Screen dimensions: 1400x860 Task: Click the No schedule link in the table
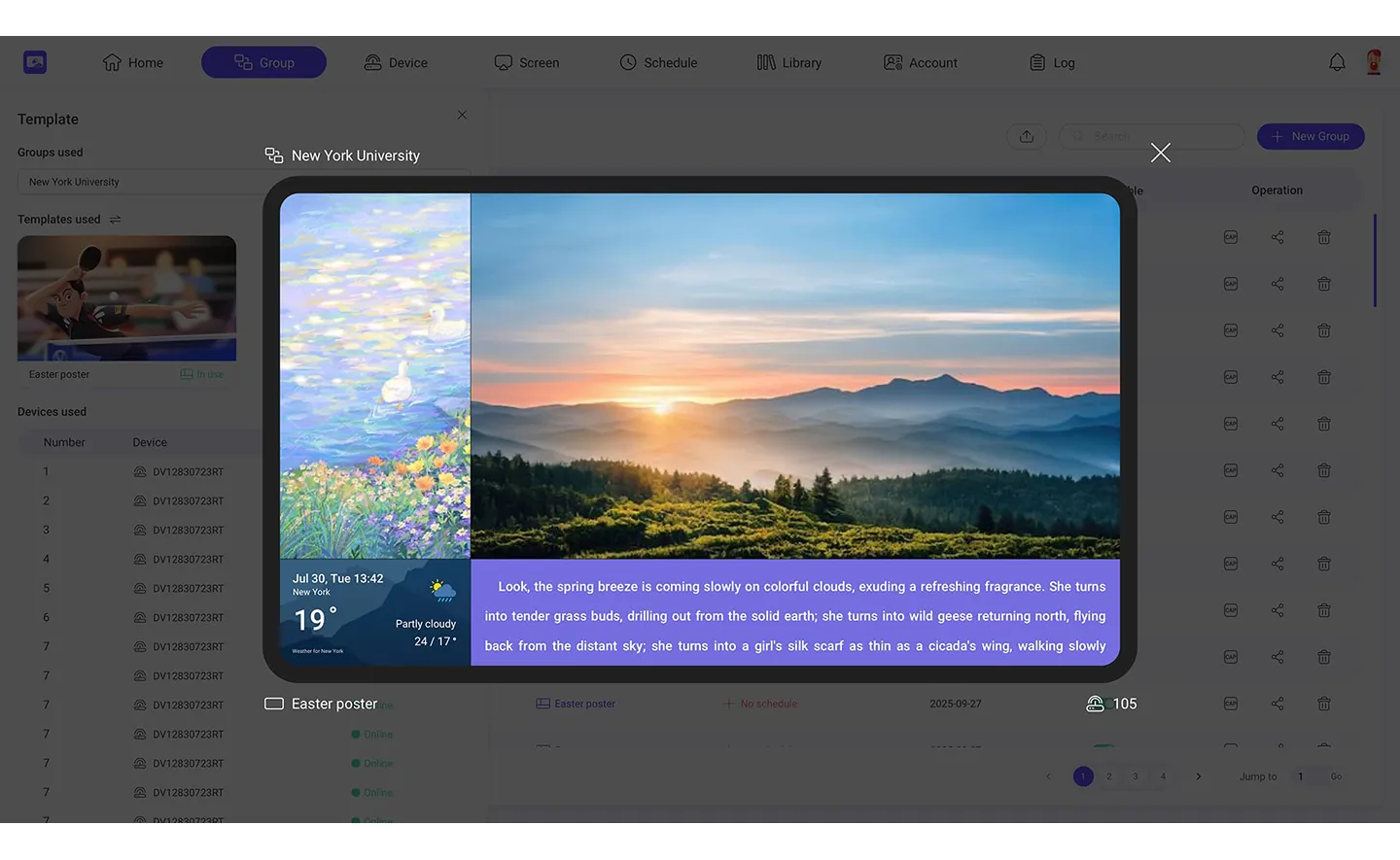coord(767,704)
